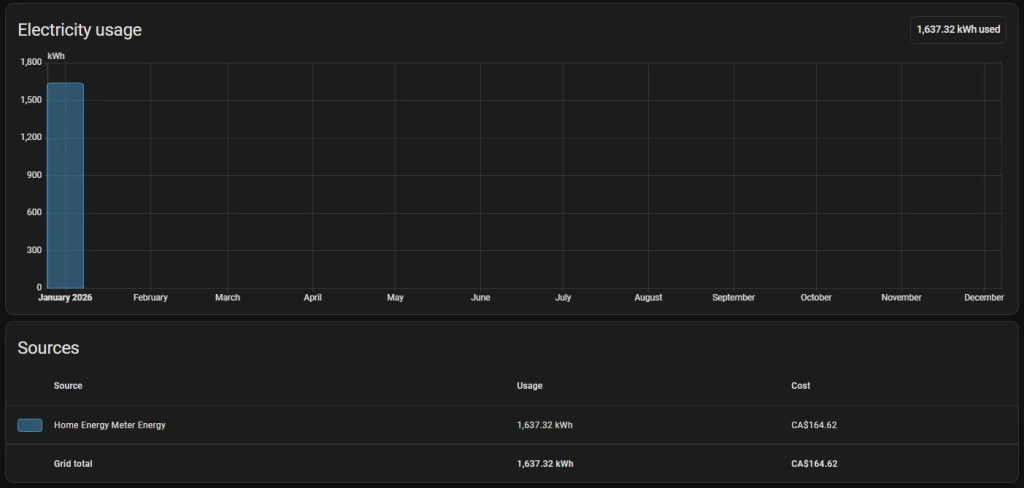Click the CA$164.62 cost for Home Energy Meter
This screenshot has height=488, width=1024.
tap(814, 425)
